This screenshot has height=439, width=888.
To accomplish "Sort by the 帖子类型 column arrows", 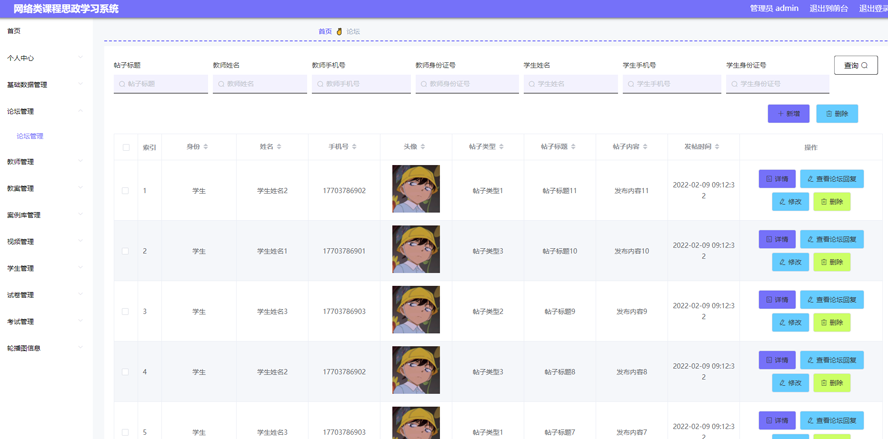I will coord(501,147).
